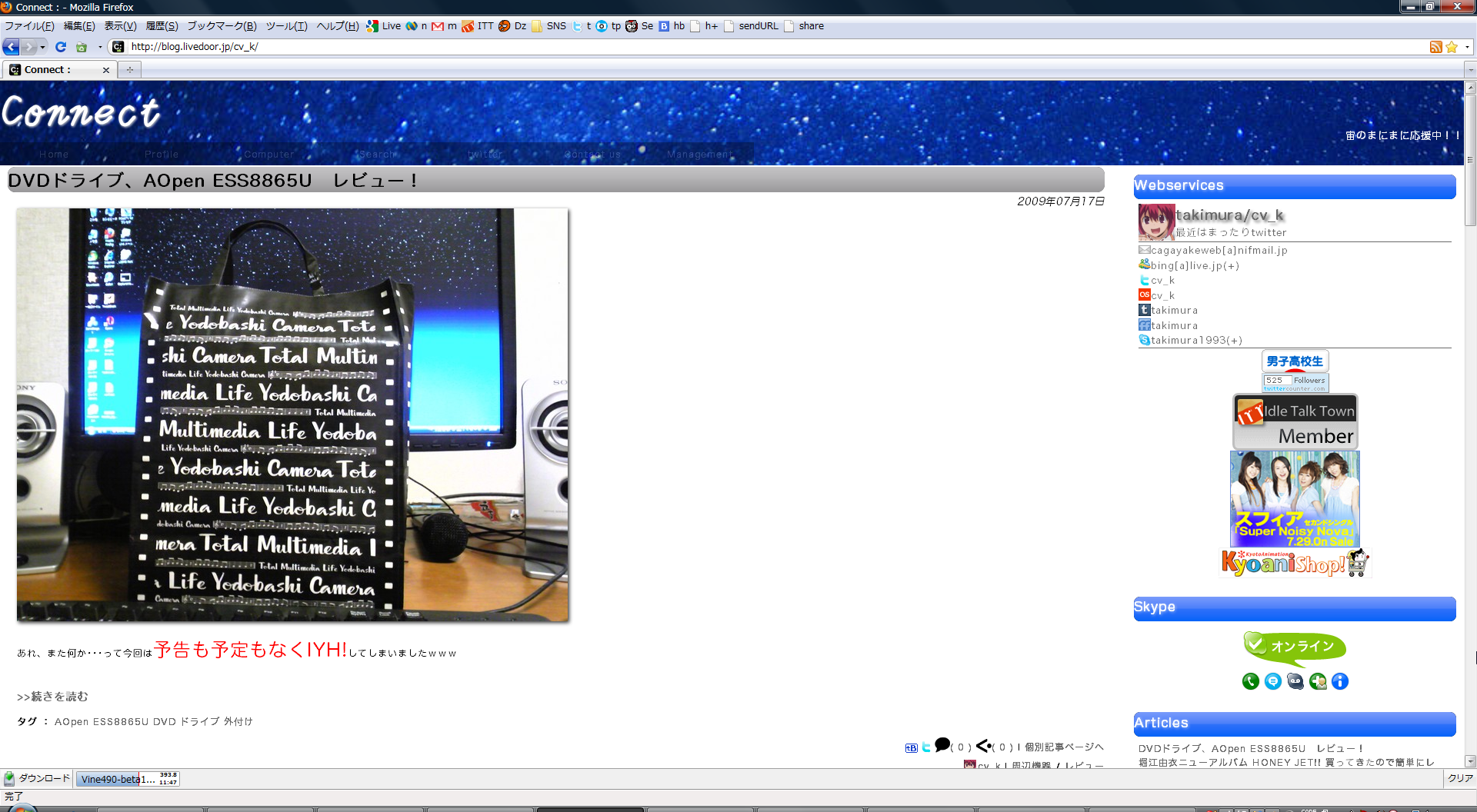Open the list-all-tabs dropdown at tab bar end
1477x812 pixels.
pyautogui.click(x=1470, y=70)
